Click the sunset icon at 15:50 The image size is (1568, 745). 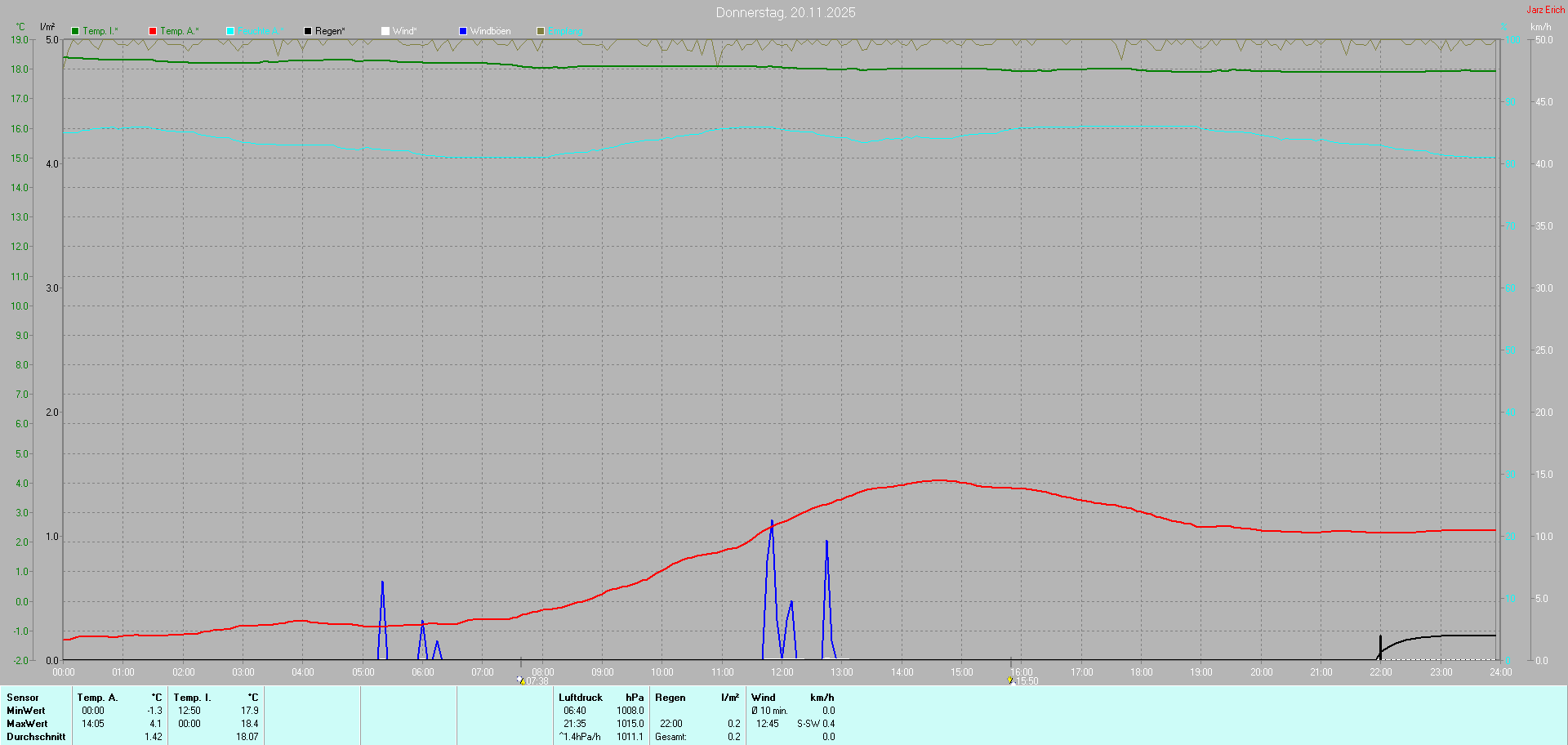[x=1010, y=680]
